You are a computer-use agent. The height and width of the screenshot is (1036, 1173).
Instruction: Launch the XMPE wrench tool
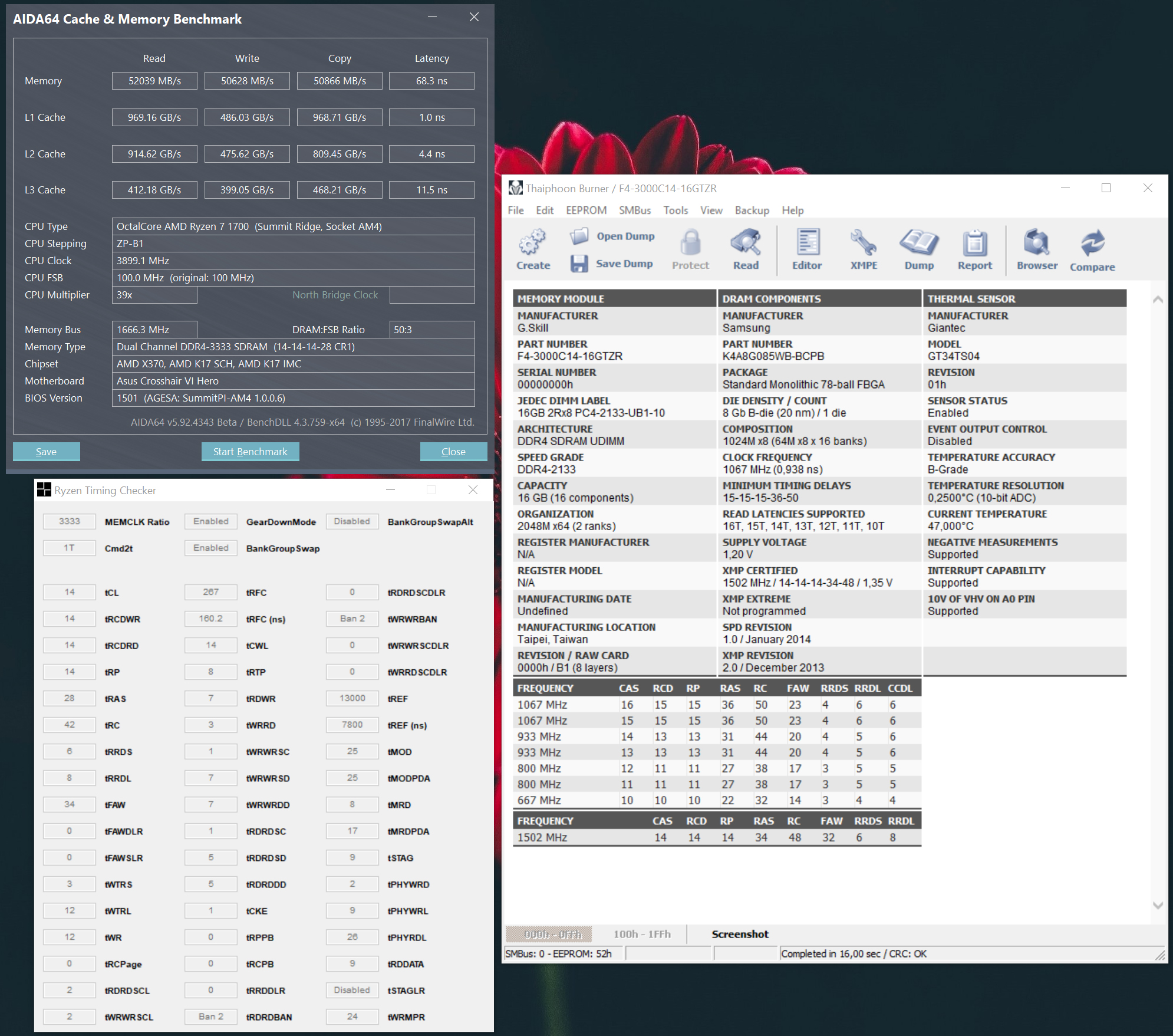tap(864, 242)
